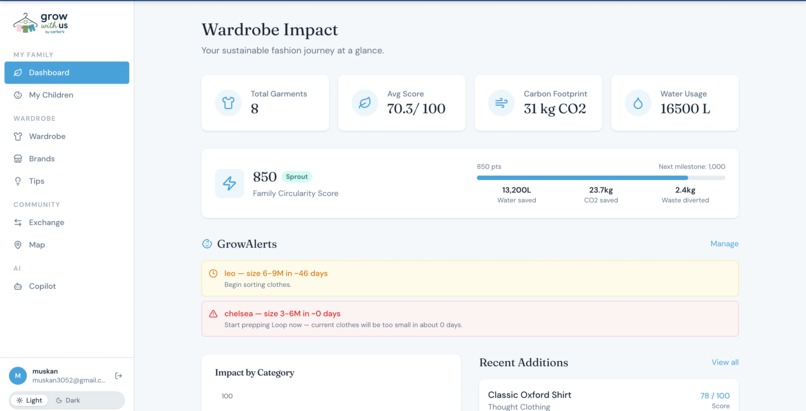The height and width of the screenshot is (411, 806).
Task: Click the Total Garments card
Action: pos(265,103)
